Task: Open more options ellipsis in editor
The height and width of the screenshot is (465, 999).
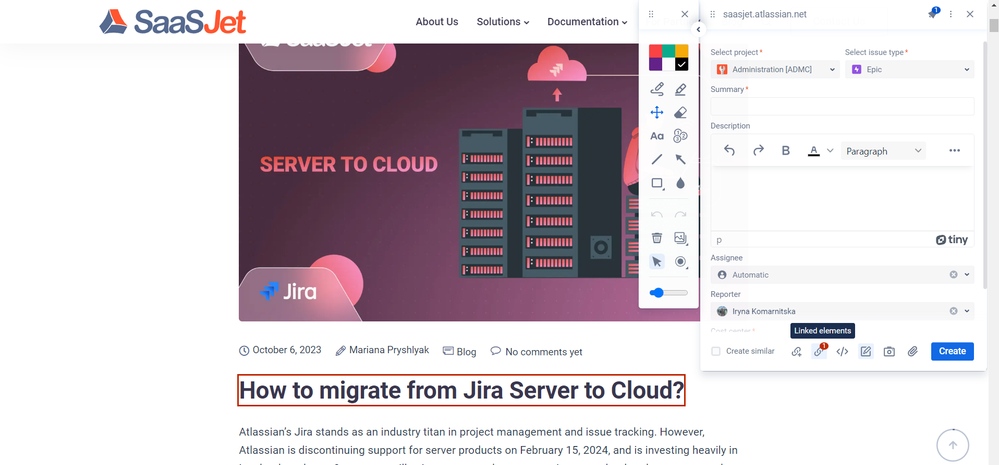Action: point(954,151)
